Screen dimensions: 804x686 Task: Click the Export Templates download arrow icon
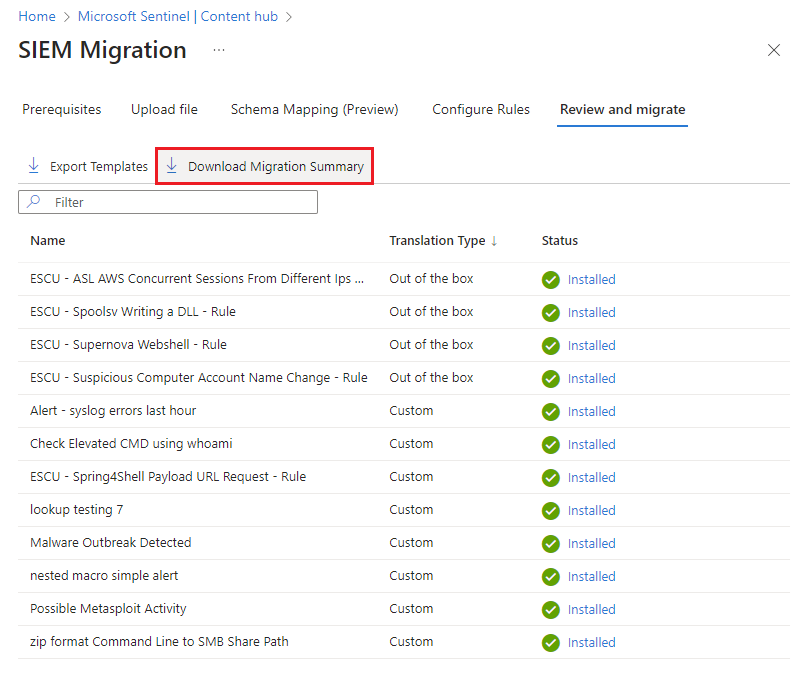(x=34, y=166)
